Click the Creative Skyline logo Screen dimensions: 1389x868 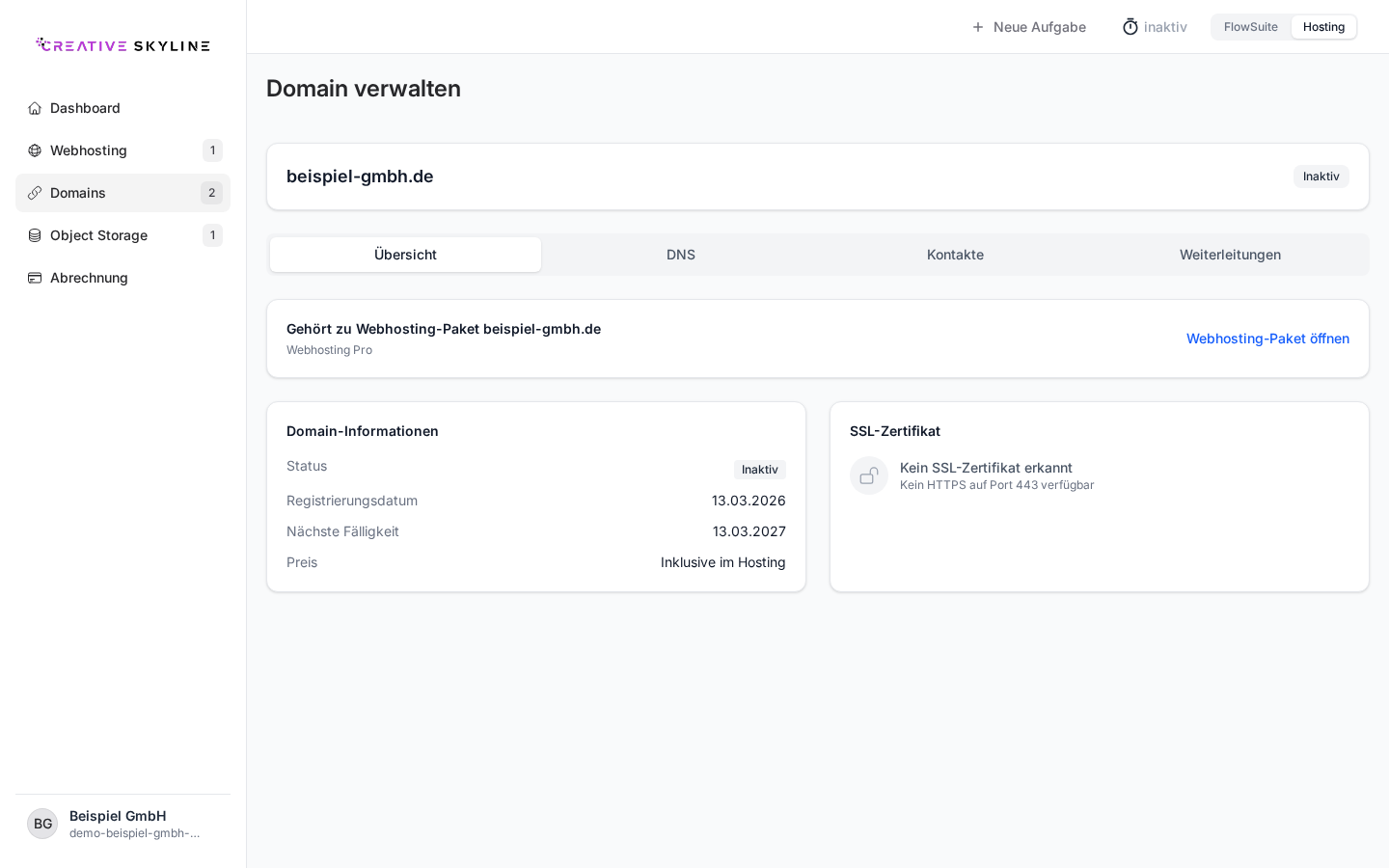pos(123,45)
